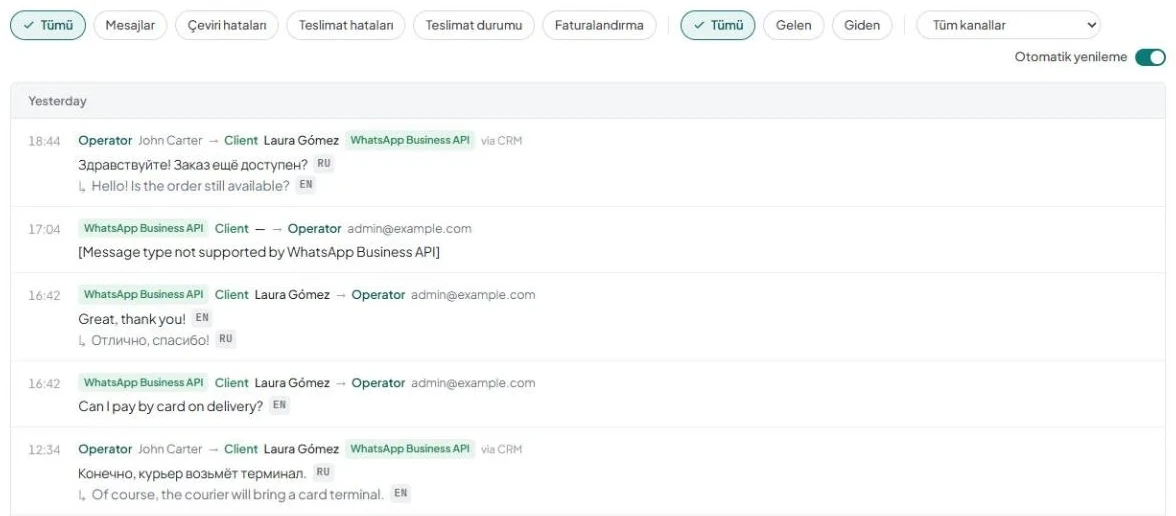Click admin@example.com in the 17:04 row
The width and height of the screenshot is (1176, 516).
point(410,229)
